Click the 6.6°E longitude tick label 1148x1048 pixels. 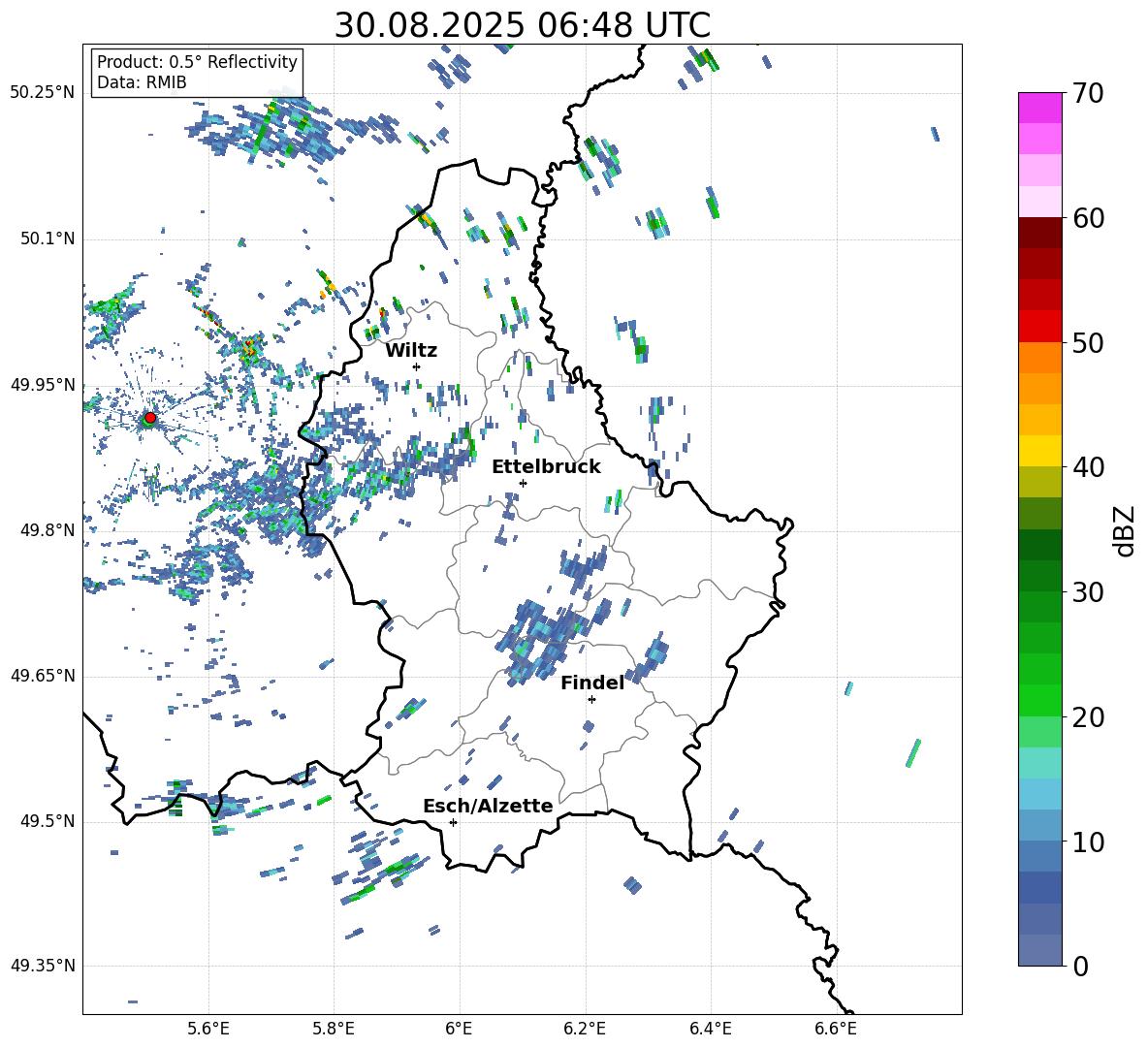coord(836,1029)
